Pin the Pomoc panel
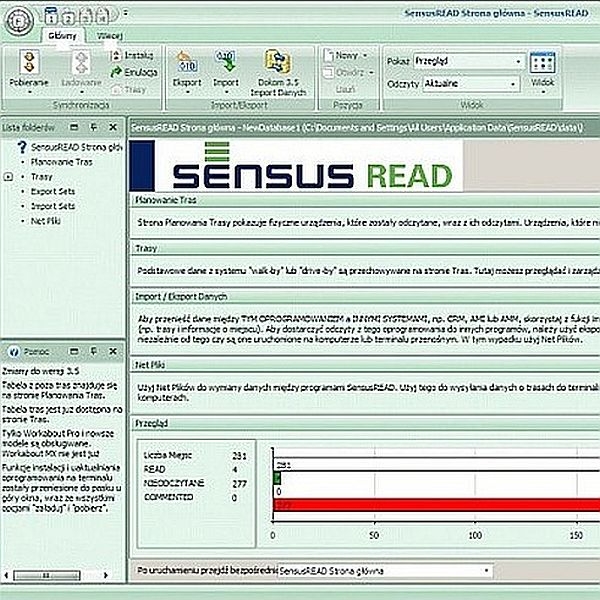 [94, 351]
